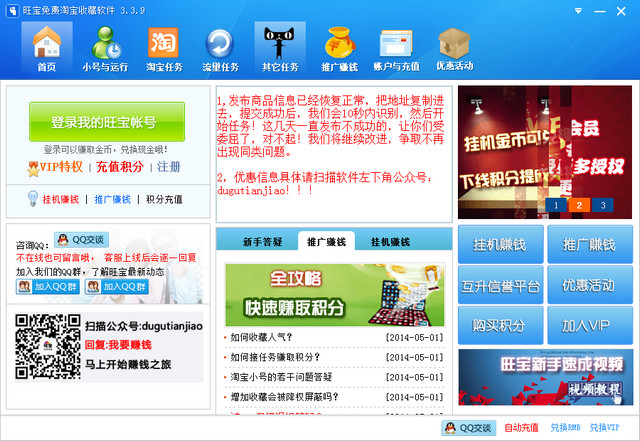
Task: Click the 兑换RMB link
Action: [x=565, y=428]
